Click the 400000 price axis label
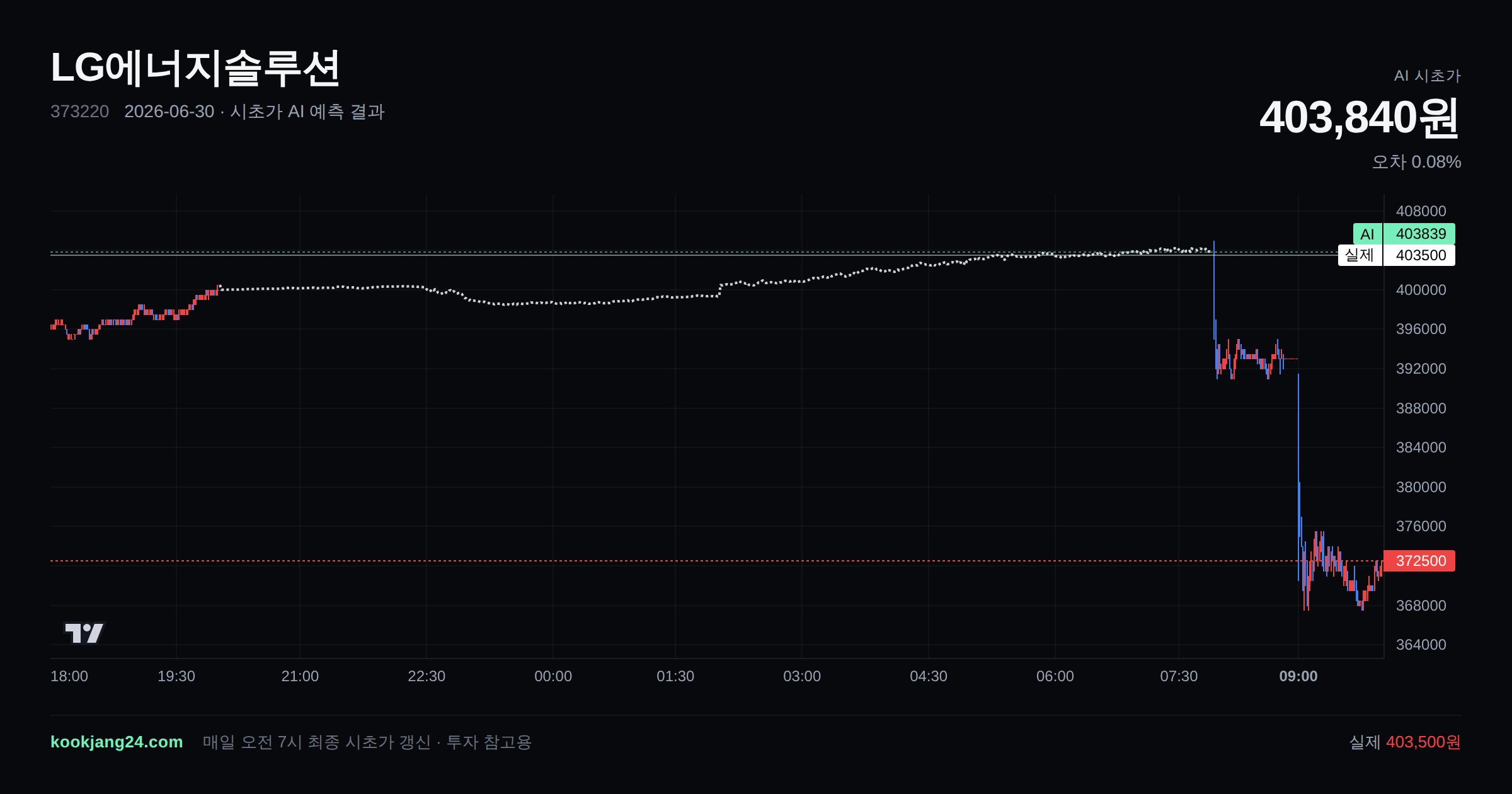 [x=1421, y=290]
